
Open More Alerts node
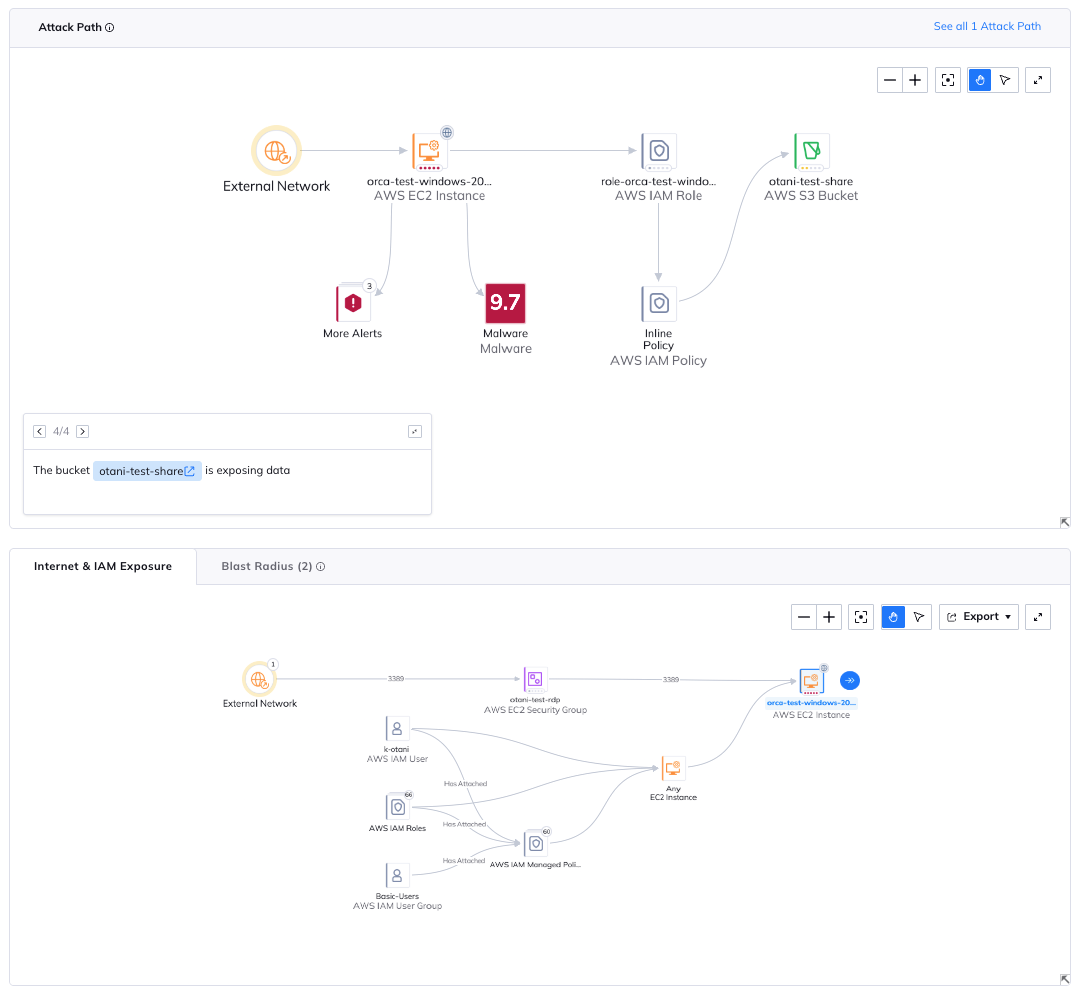(x=353, y=303)
